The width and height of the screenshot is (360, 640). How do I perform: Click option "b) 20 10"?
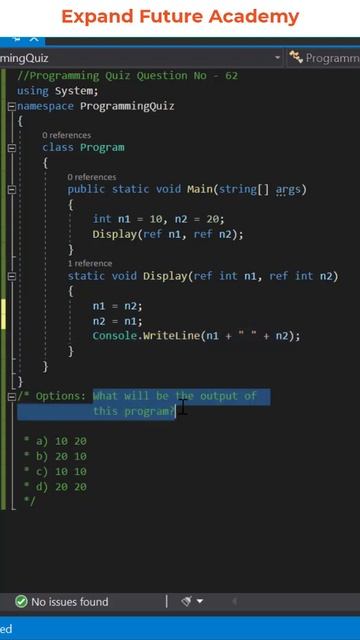coord(61,456)
